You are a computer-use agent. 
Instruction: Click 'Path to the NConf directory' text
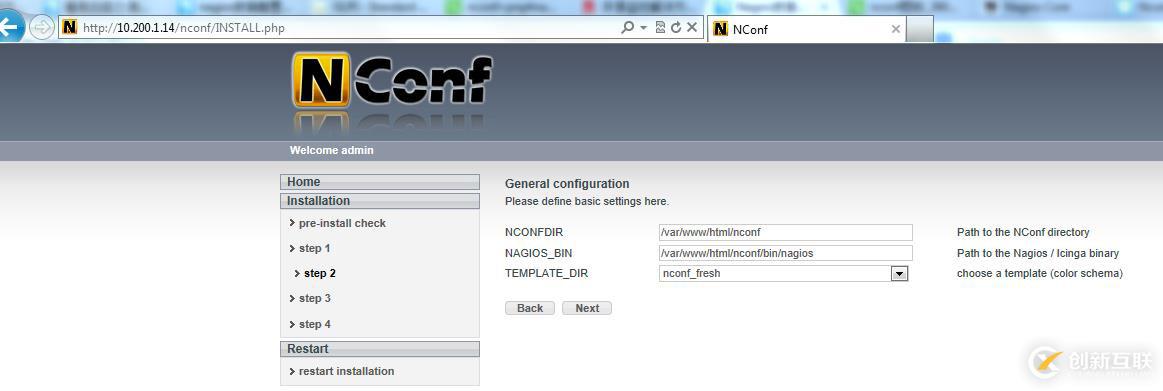pyautogui.click(x=1023, y=233)
